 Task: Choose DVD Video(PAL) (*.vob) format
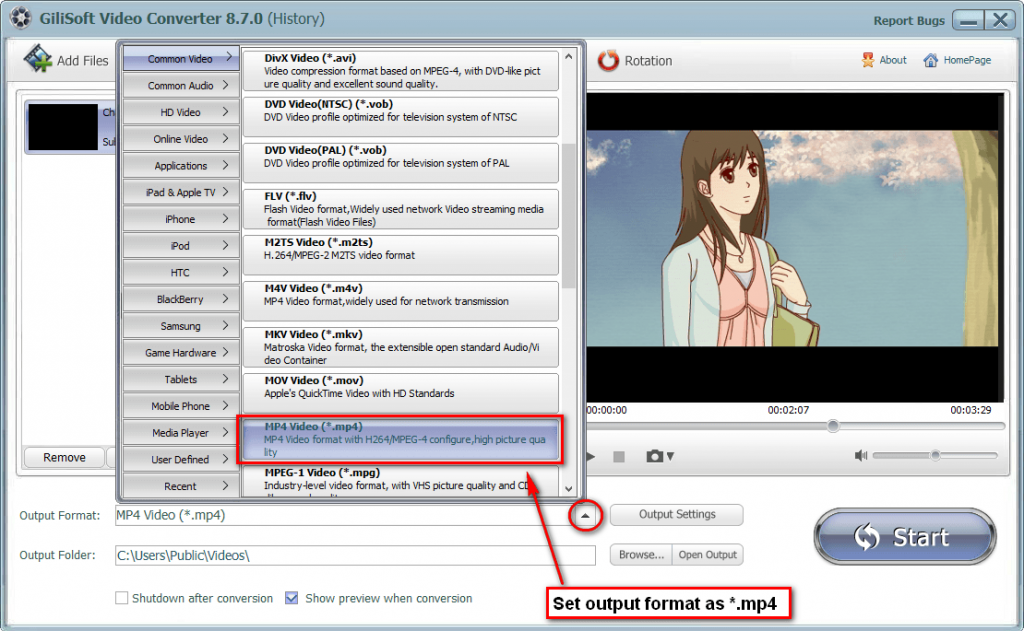point(401,163)
